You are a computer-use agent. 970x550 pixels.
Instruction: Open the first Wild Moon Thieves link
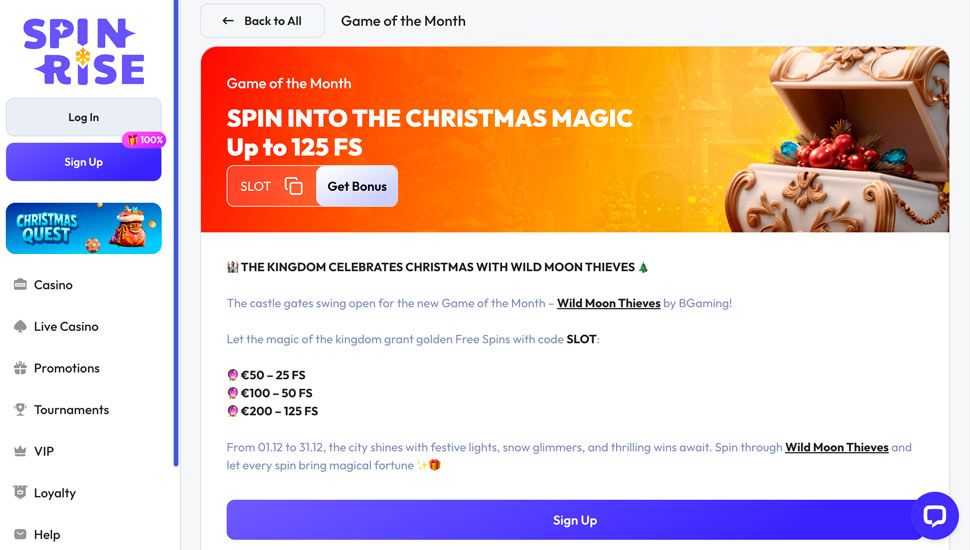[608, 303]
